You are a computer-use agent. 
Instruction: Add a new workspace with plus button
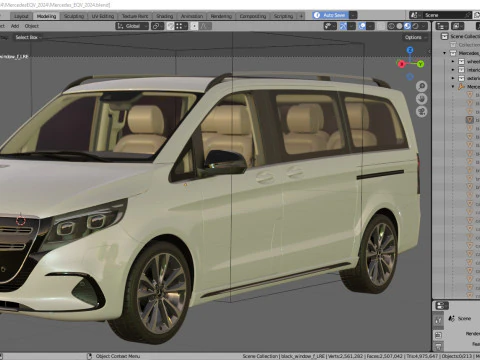click(301, 16)
